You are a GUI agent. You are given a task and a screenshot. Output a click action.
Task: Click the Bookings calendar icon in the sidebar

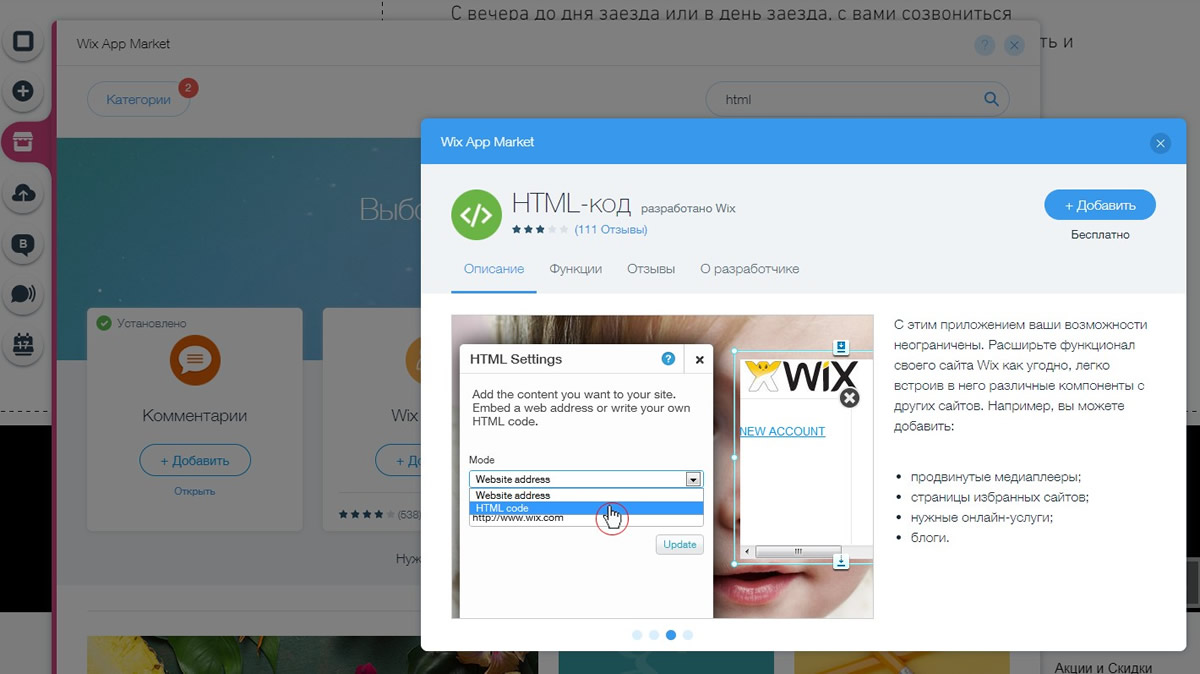[x=23, y=345]
